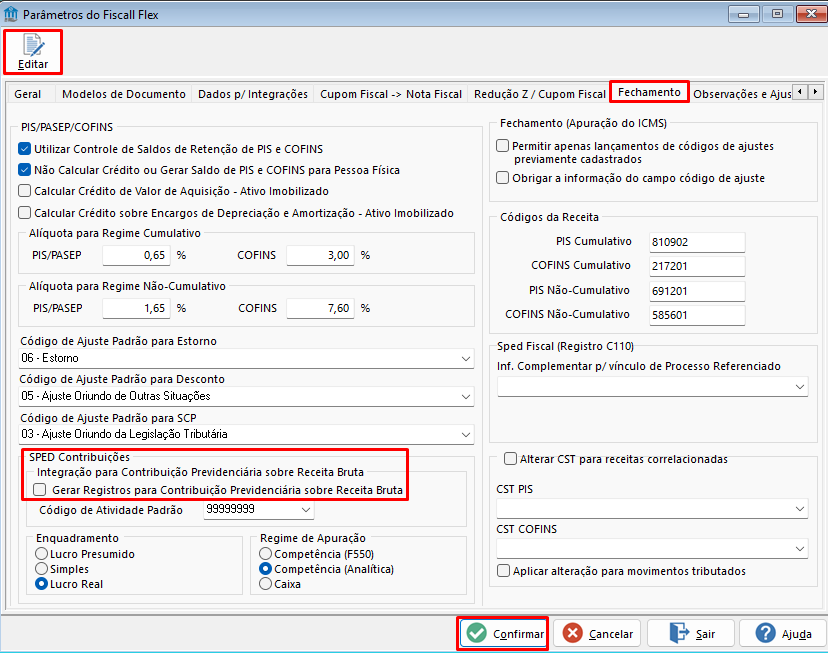Open Código de Ajuste Padrão para SCP dropdown
This screenshot has height=653, width=828.
[246, 434]
